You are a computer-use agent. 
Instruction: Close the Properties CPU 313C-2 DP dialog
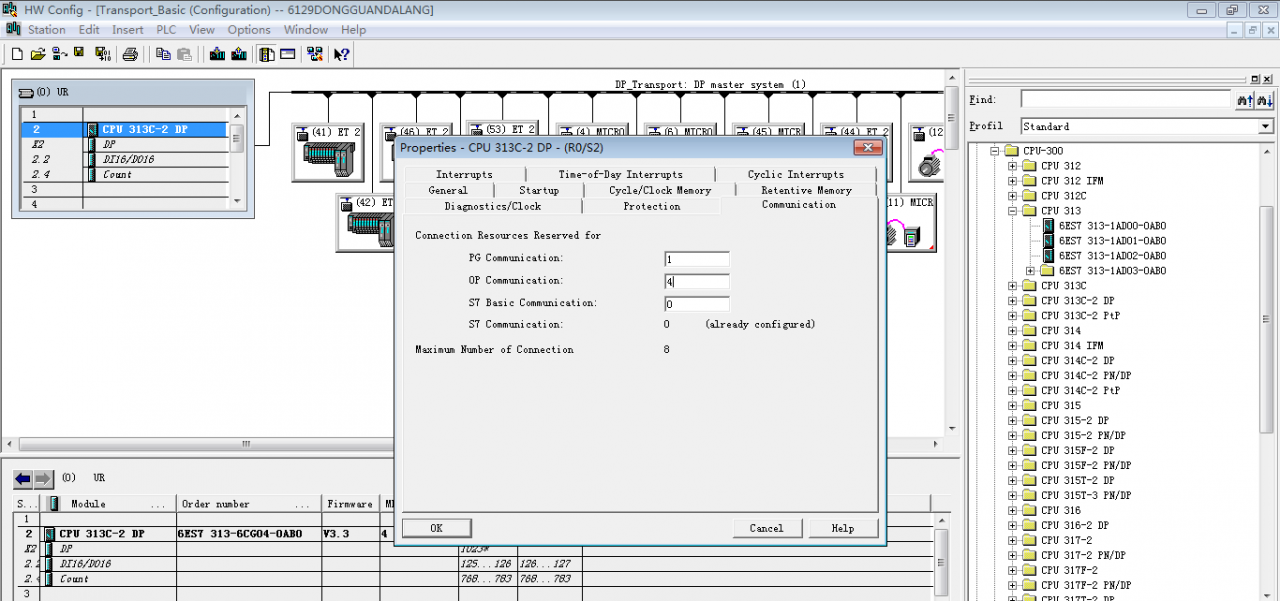[867, 148]
